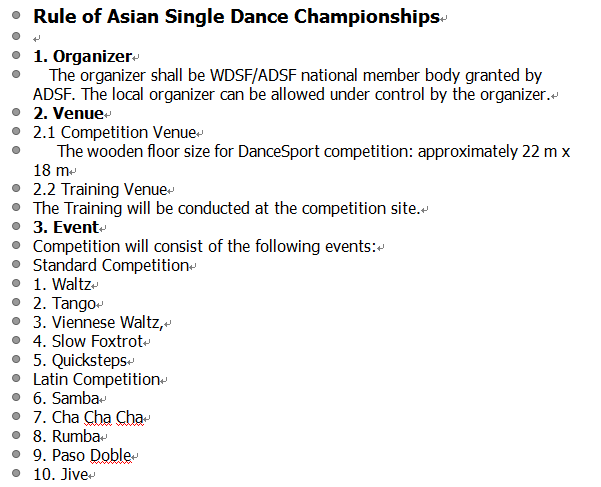
Task: Place cursor in '2.2 Training Venue' line
Action: pos(100,190)
